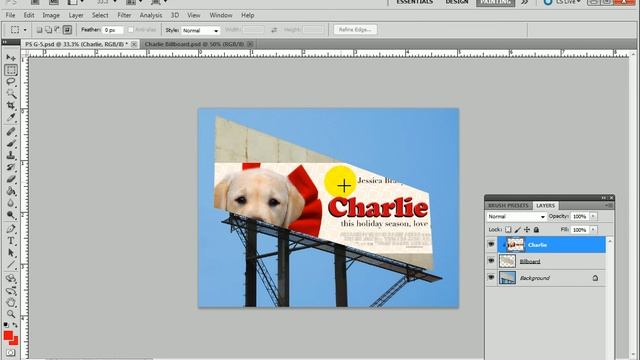
Task: Toggle lock all
Action: pyautogui.click(x=536, y=230)
